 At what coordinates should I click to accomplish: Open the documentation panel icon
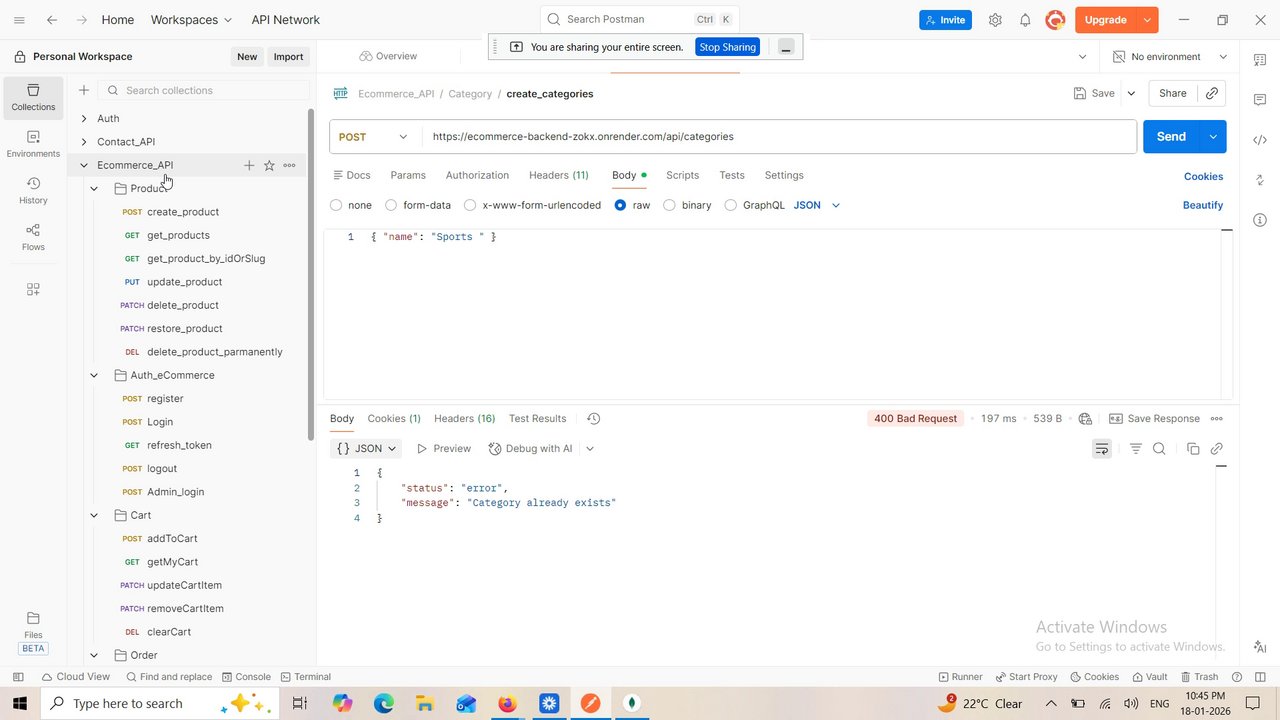coord(1259,60)
